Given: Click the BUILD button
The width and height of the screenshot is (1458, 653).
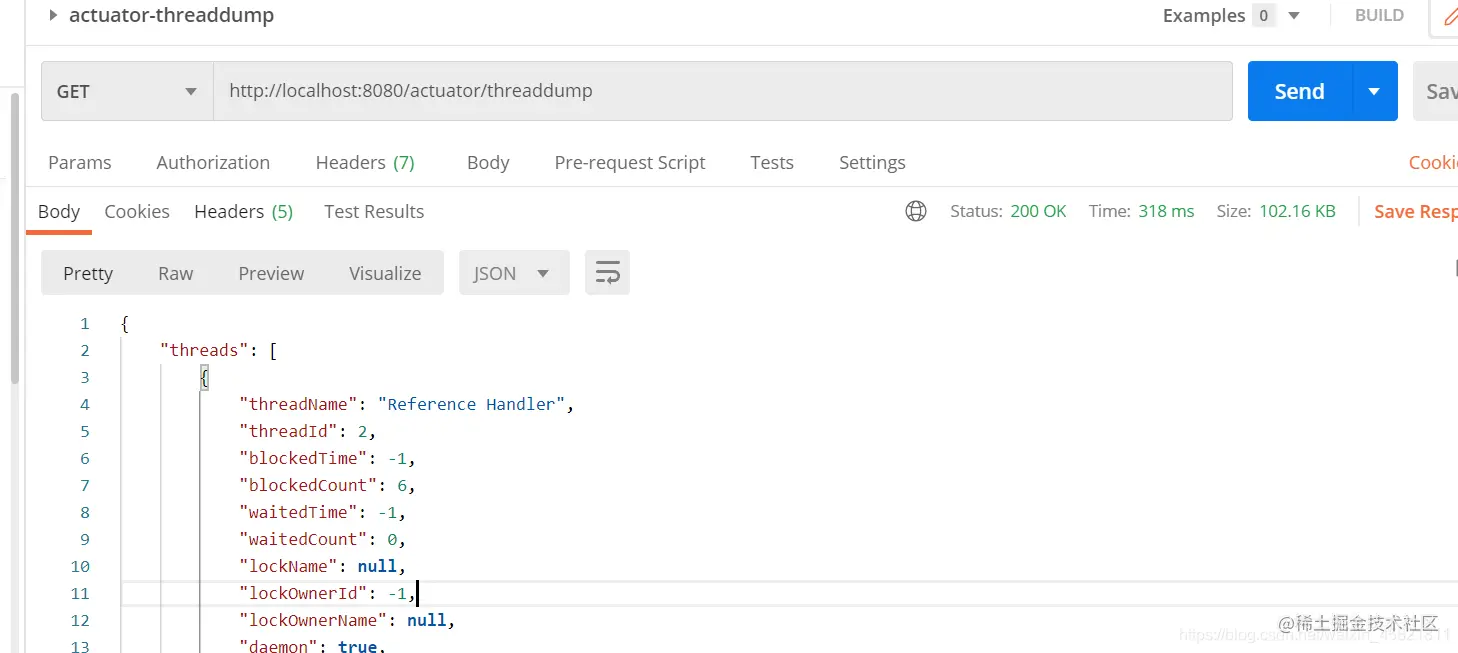Looking at the screenshot, I should (1379, 15).
